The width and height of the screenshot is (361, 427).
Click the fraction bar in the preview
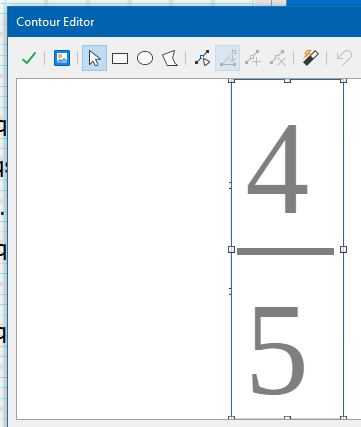pyautogui.click(x=285, y=251)
